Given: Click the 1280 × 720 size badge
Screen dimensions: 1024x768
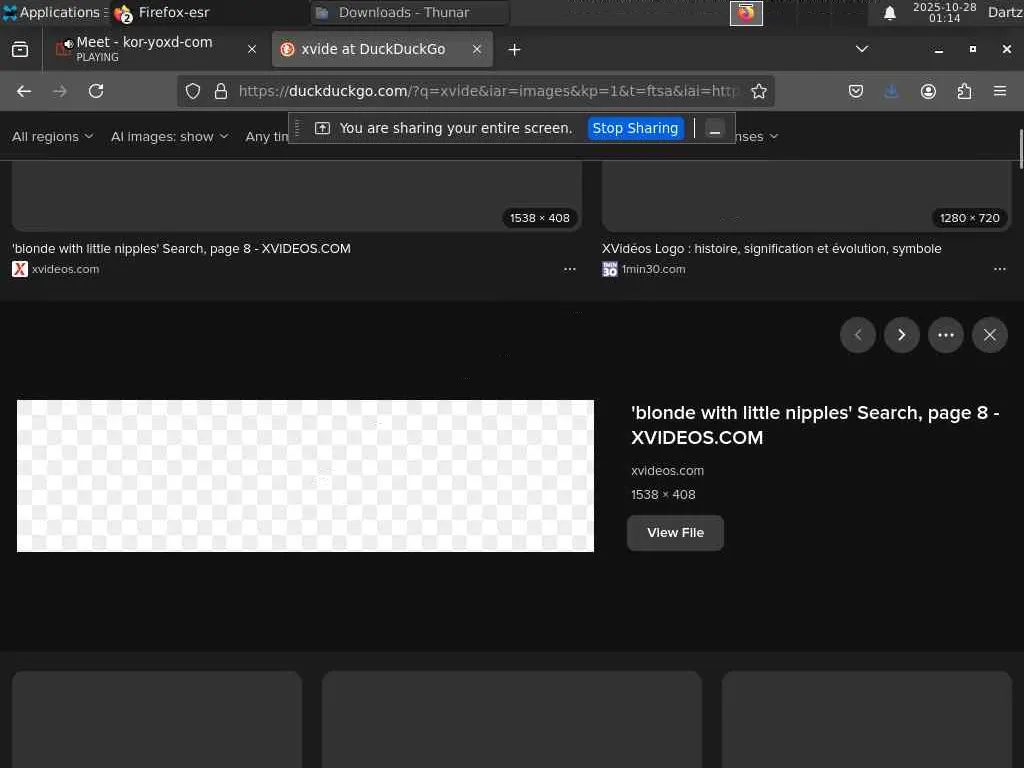Looking at the screenshot, I should tap(969, 218).
